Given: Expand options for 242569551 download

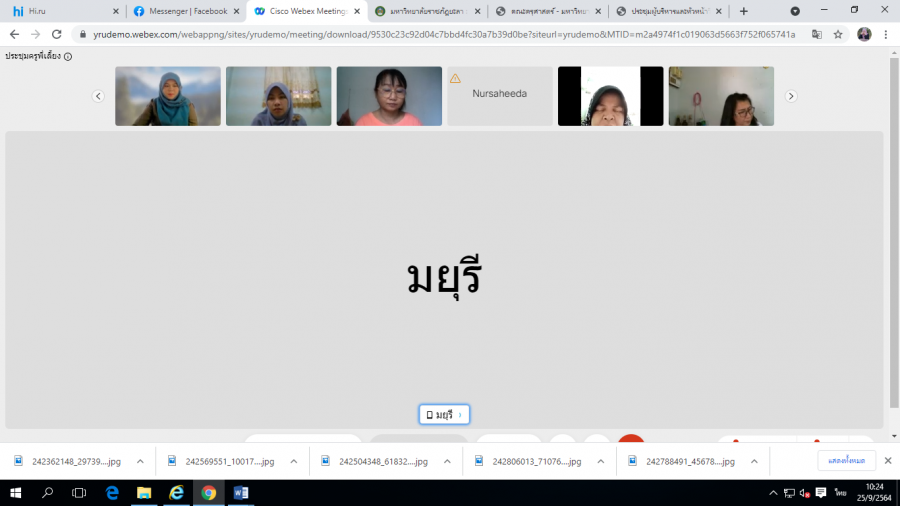Looking at the screenshot, I should tap(293, 461).
